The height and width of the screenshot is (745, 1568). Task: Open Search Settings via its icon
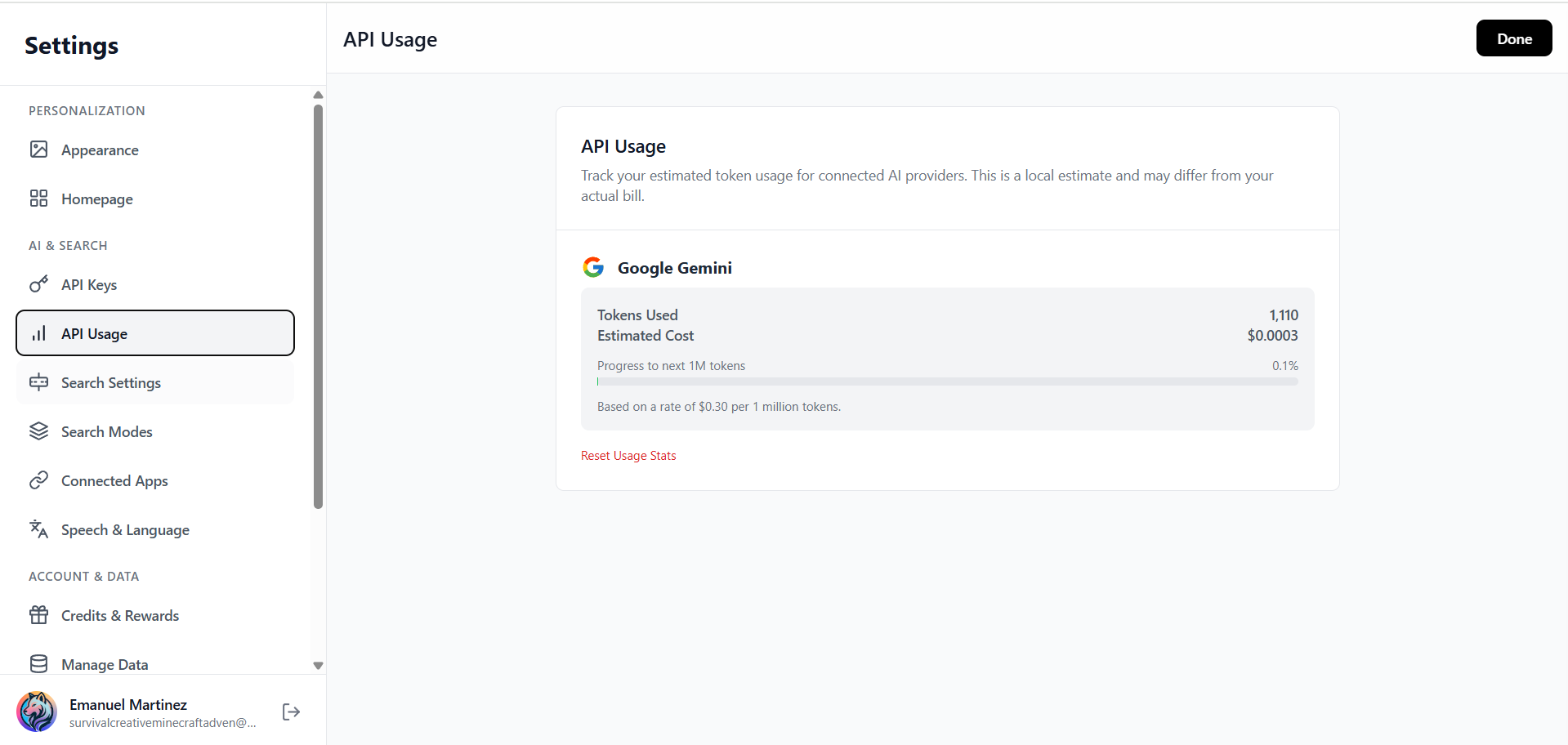click(x=39, y=382)
